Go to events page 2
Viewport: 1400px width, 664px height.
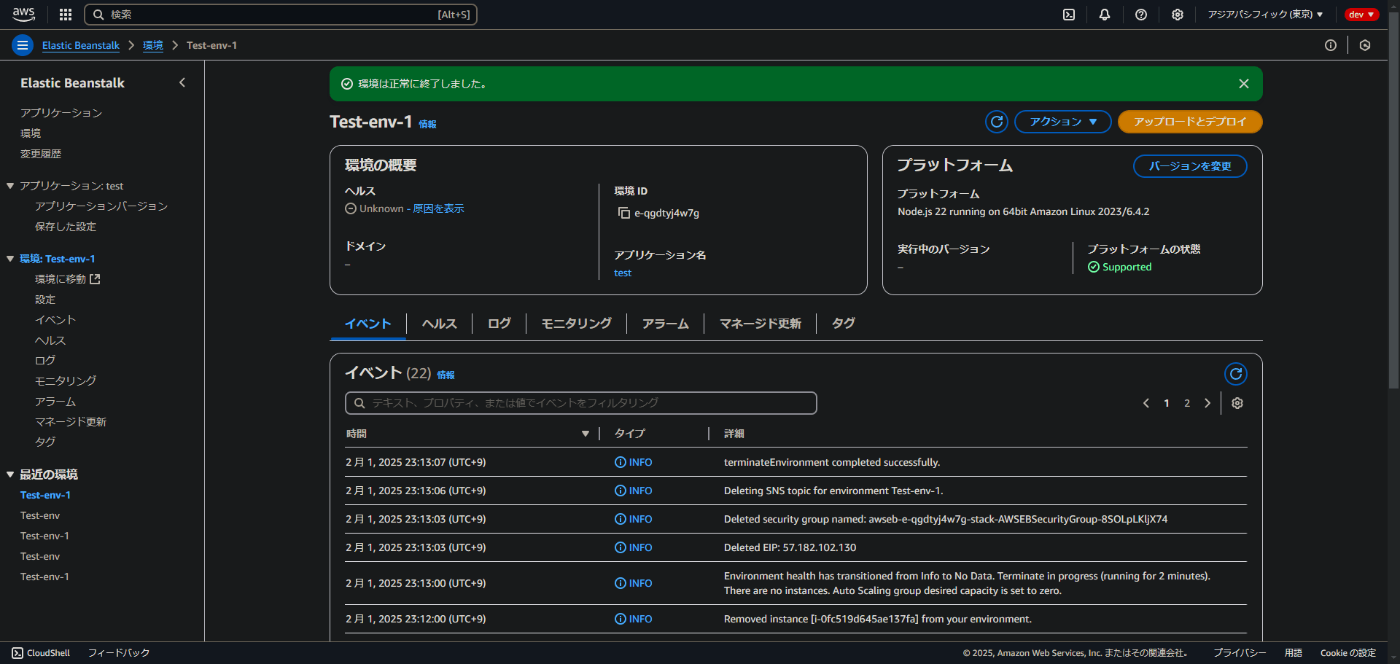(x=1187, y=403)
